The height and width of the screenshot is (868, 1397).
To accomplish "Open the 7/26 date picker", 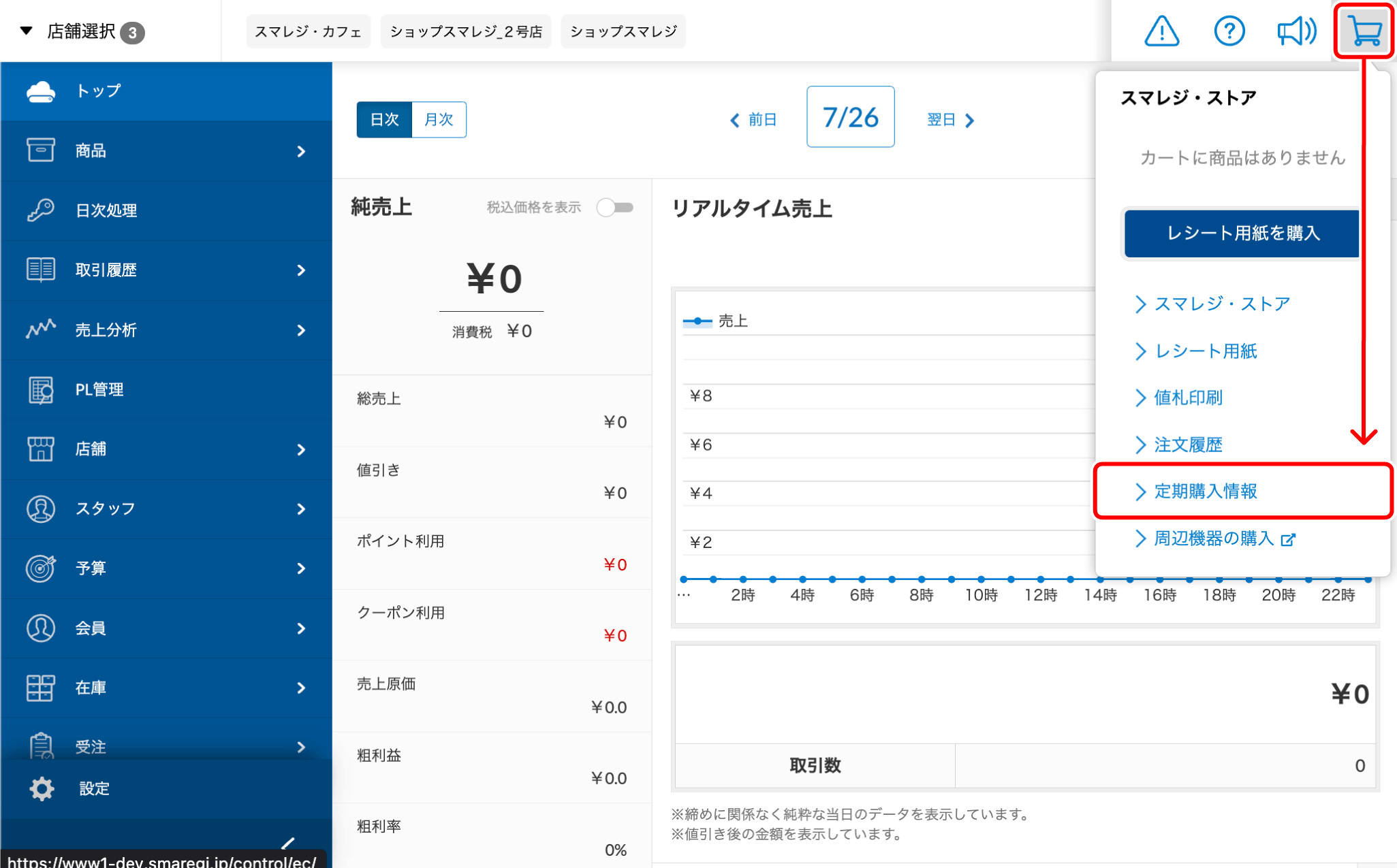I will point(850,116).
